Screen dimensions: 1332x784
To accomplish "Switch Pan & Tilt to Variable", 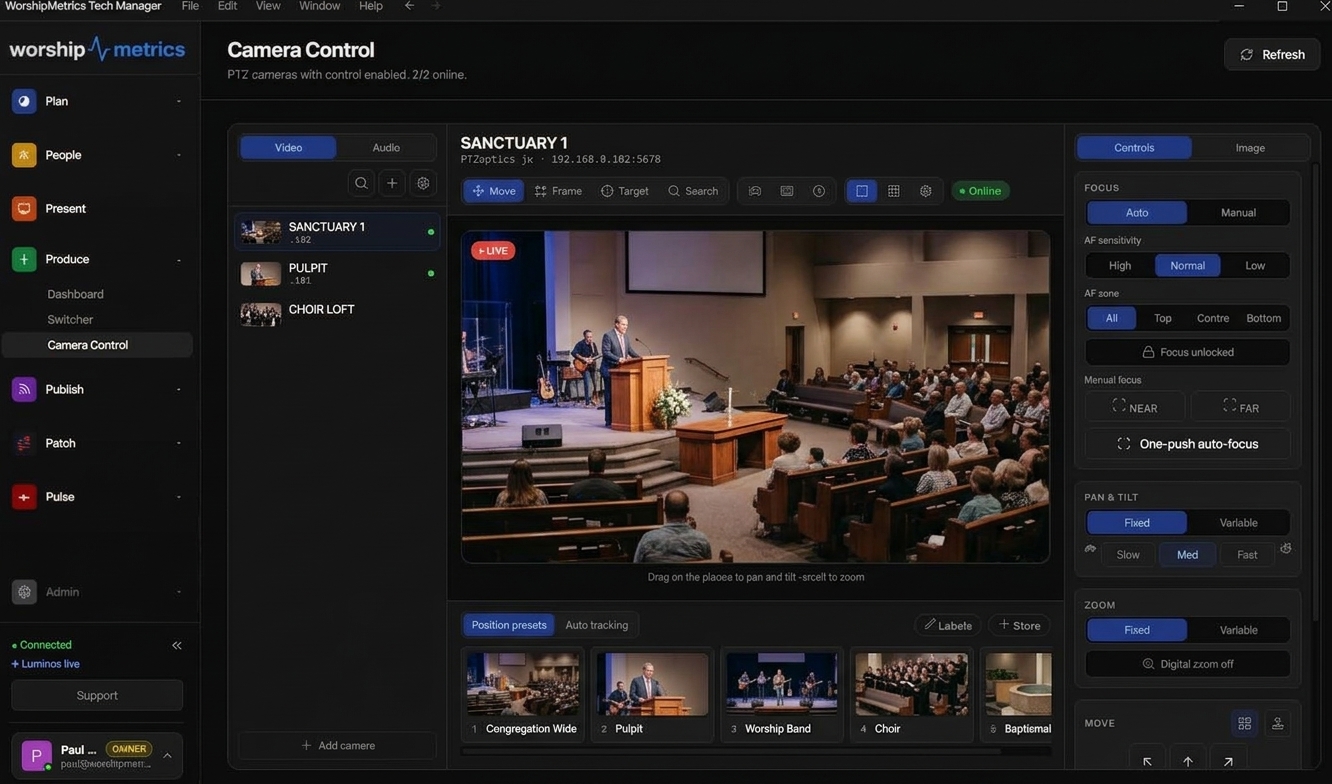I will (x=1238, y=523).
